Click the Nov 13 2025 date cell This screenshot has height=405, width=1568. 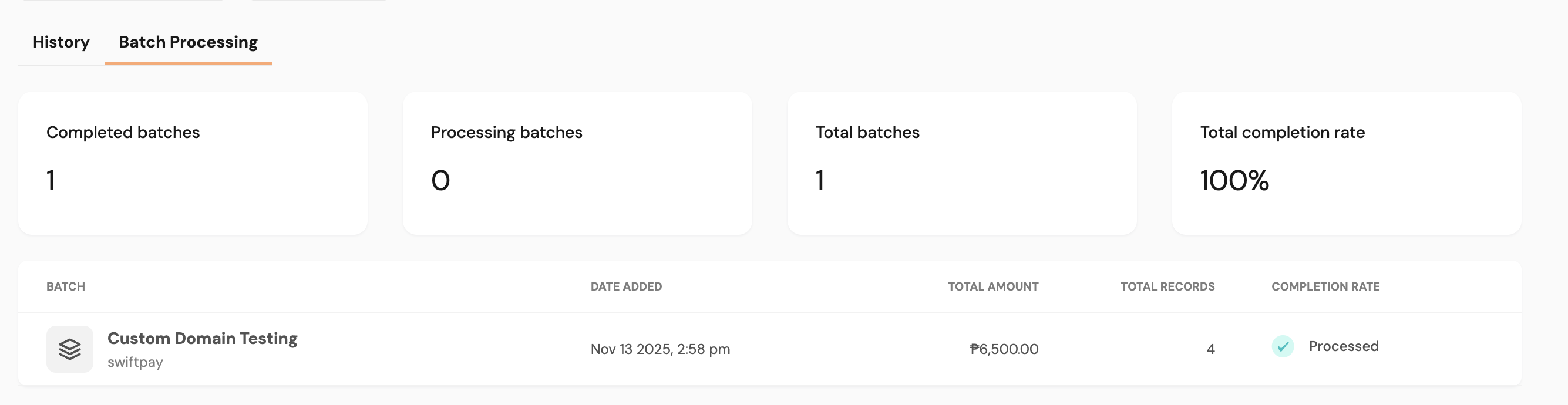click(x=660, y=349)
